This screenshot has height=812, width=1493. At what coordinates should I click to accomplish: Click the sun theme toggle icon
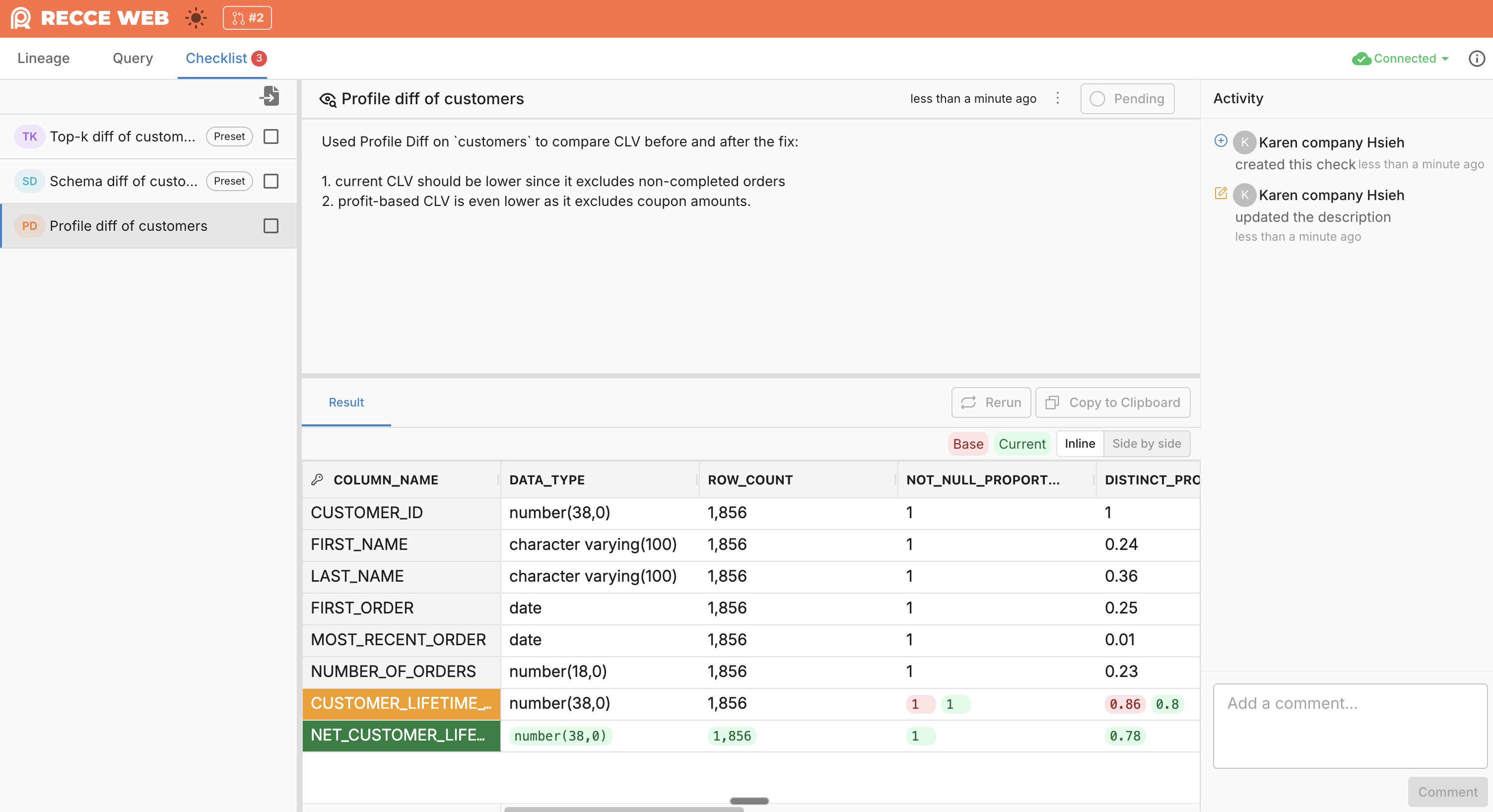(x=196, y=18)
